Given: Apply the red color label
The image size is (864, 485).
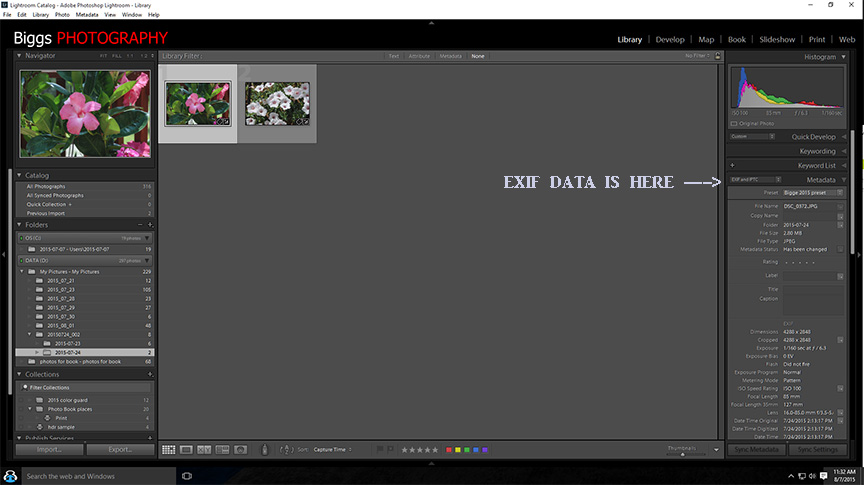Looking at the screenshot, I should [449, 450].
